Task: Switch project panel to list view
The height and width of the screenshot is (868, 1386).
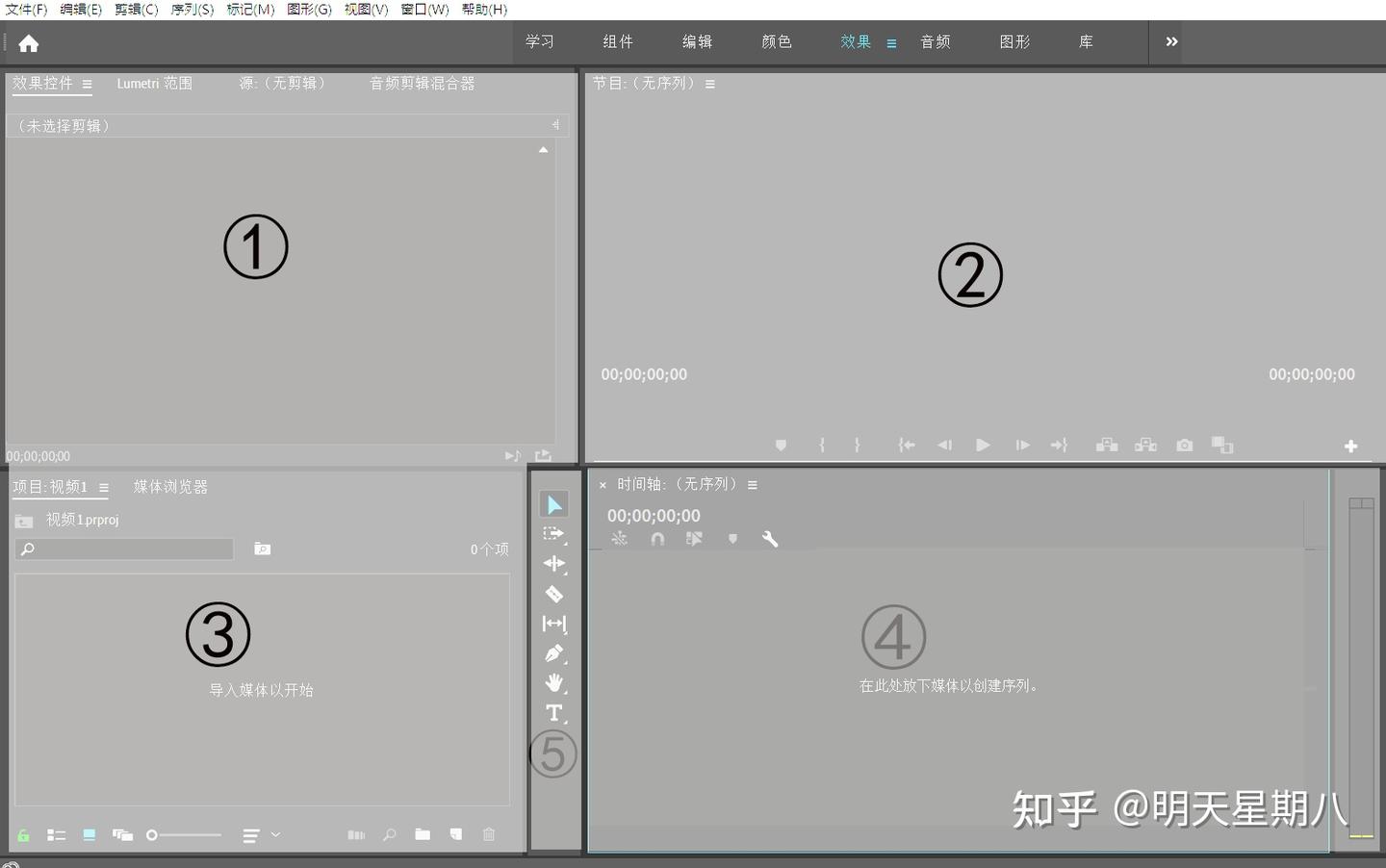Action: (57, 835)
